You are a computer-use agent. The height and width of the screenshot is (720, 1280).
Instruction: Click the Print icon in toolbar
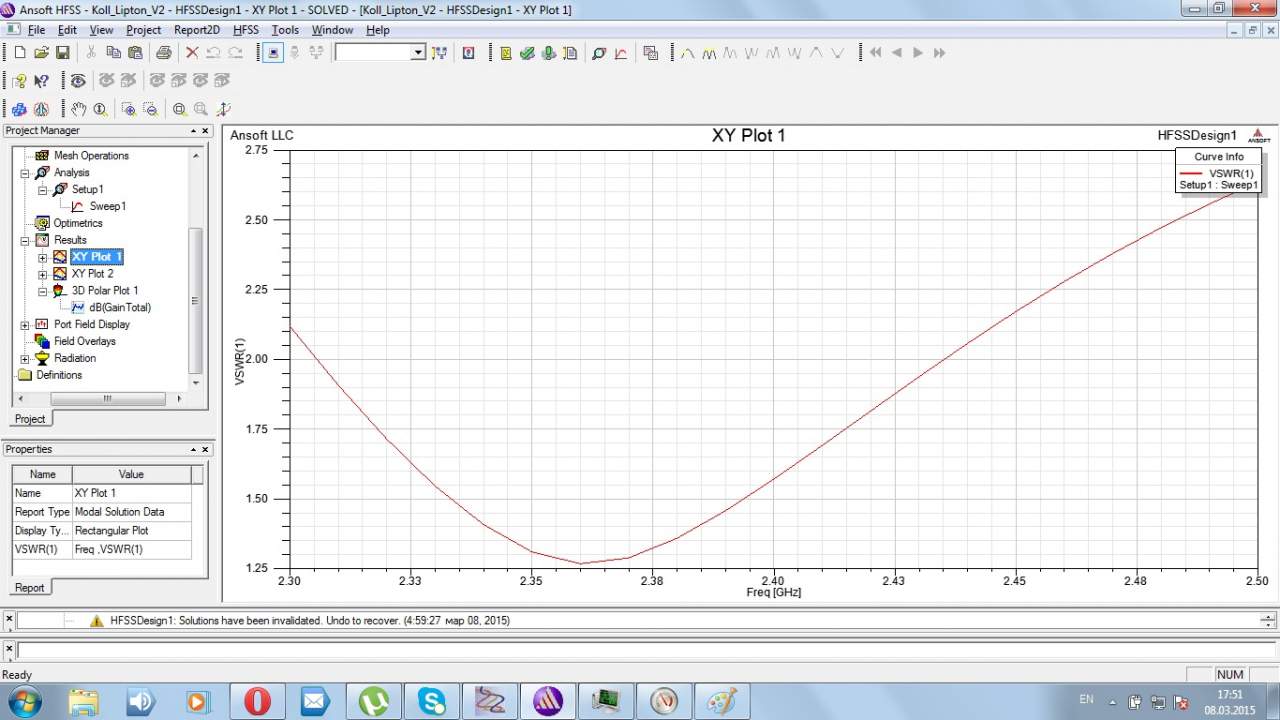163,53
